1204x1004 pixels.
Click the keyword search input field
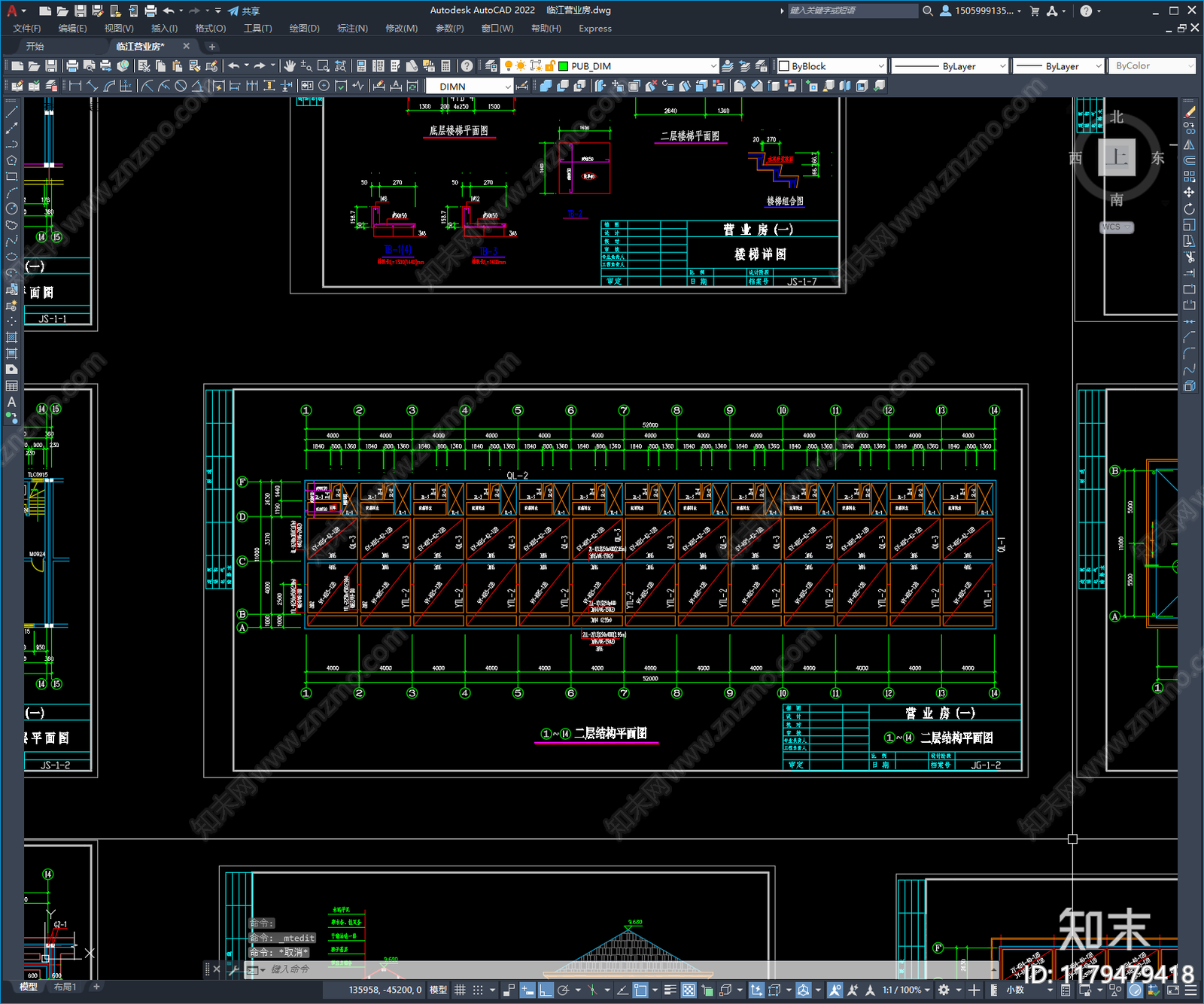click(x=853, y=11)
